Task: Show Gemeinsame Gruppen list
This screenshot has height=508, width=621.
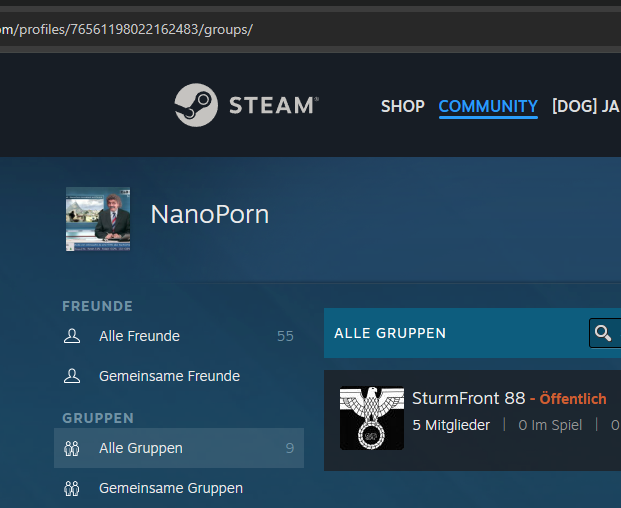Action: click(x=170, y=488)
